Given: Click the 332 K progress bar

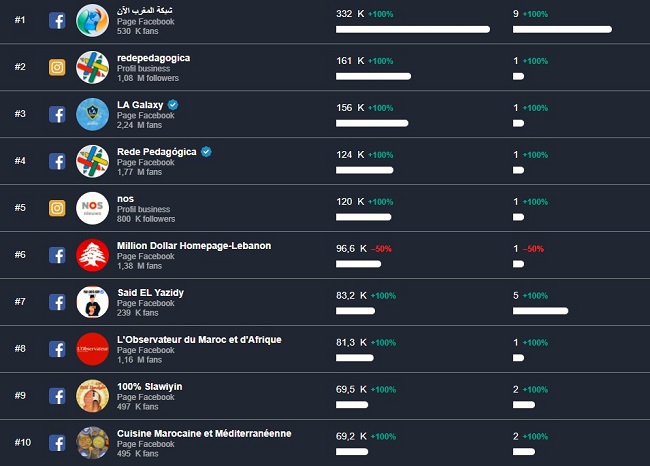Looking at the screenshot, I should coord(413,29).
